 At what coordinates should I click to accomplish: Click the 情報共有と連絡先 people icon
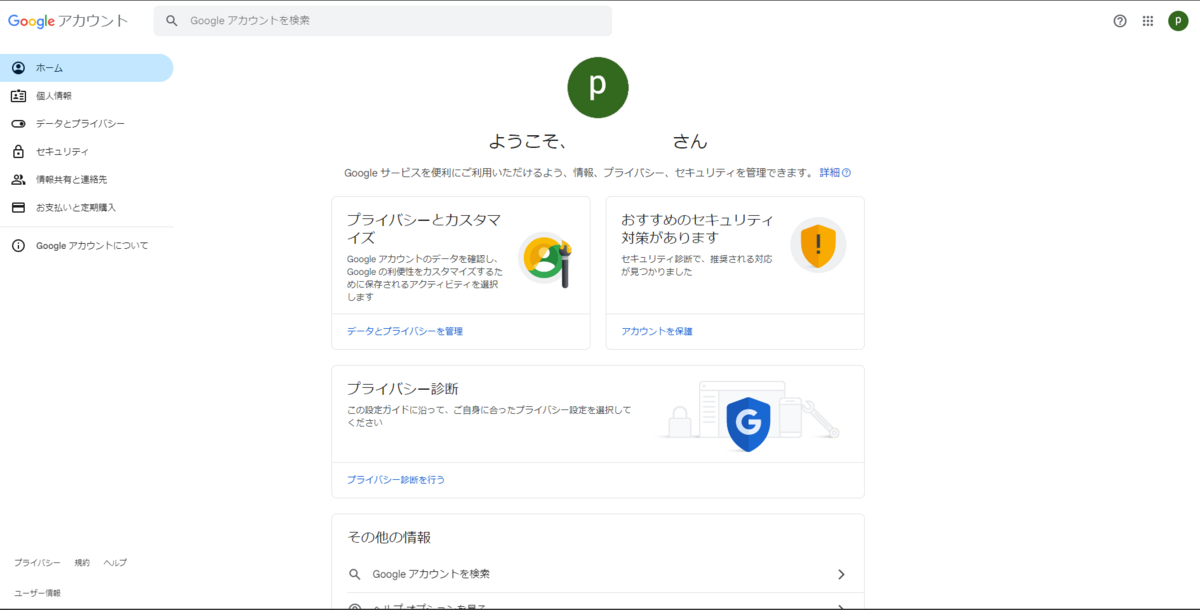(18, 180)
